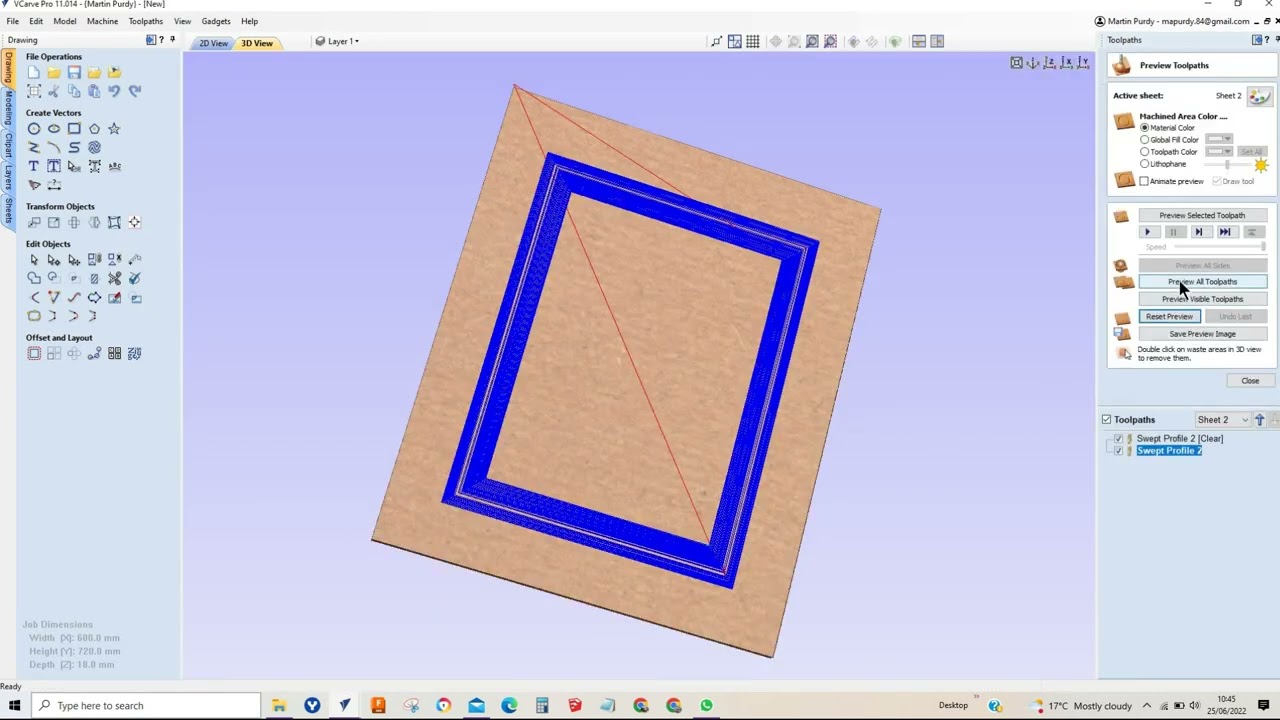The width and height of the screenshot is (1280, 720).
Task: Open the Edit menu
Action: [x=36, y=21]
